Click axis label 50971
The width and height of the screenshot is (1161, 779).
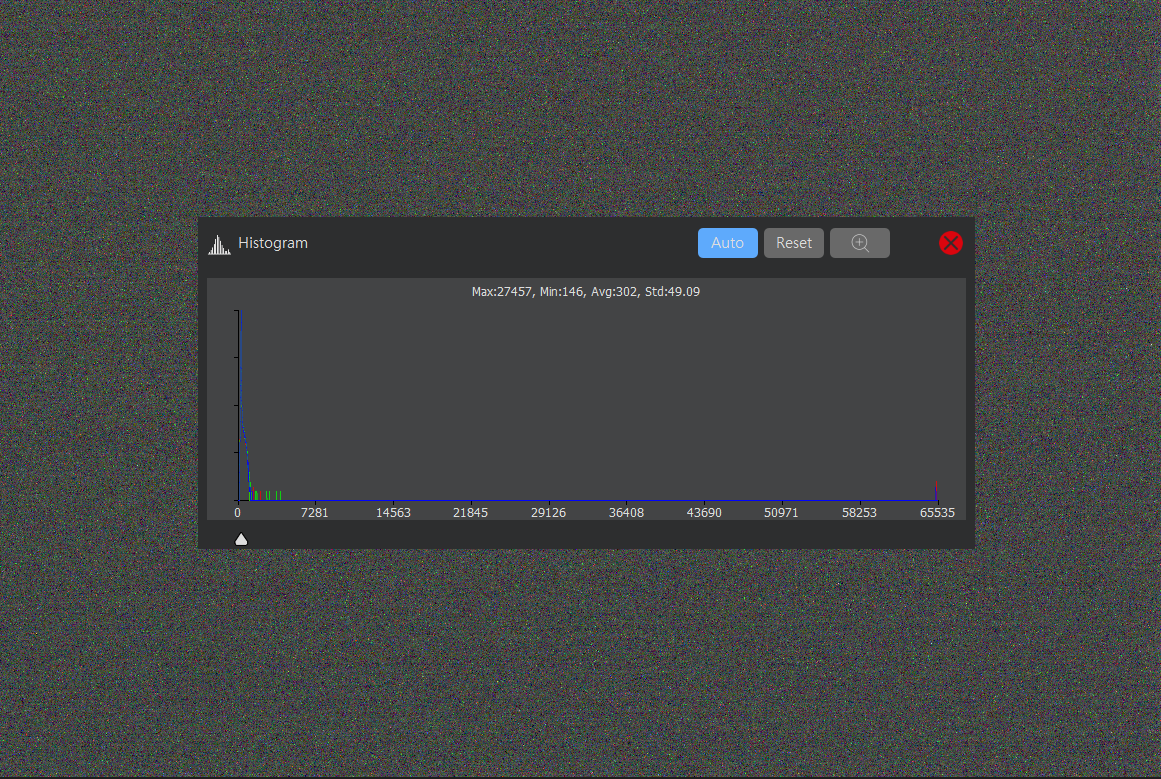tap(781, 512)
